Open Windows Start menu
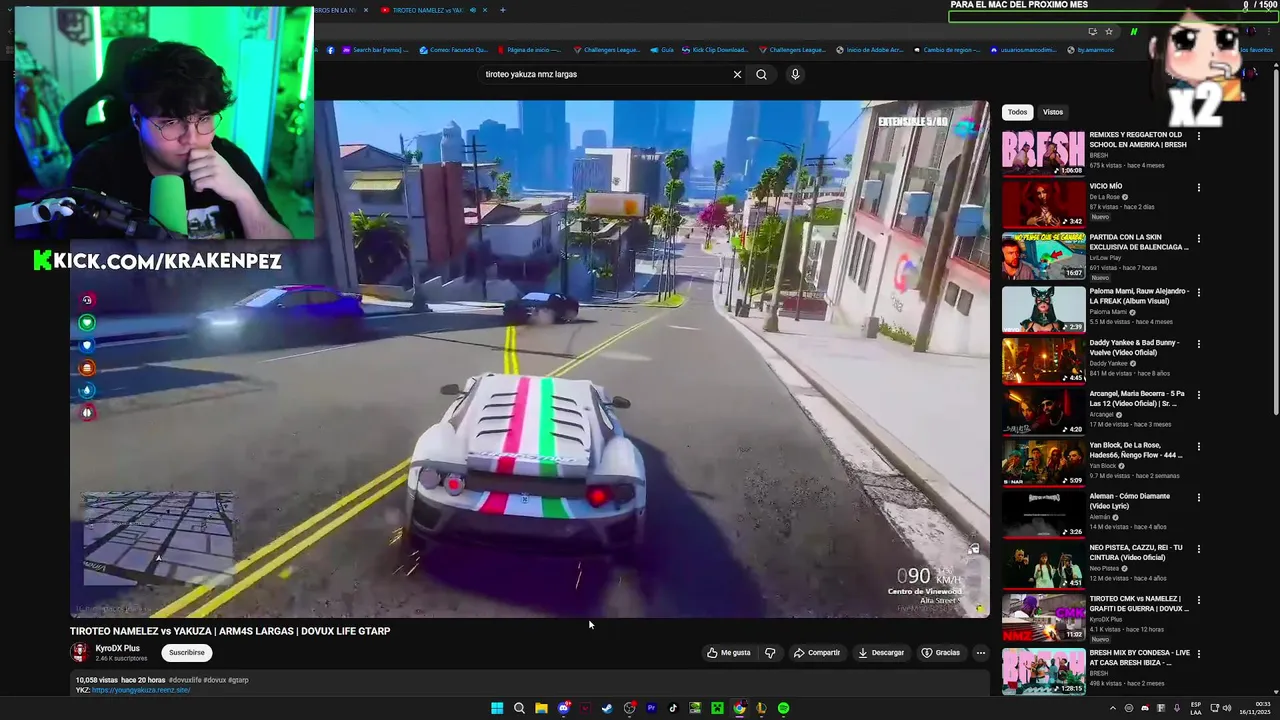 (x=497, y=708)
